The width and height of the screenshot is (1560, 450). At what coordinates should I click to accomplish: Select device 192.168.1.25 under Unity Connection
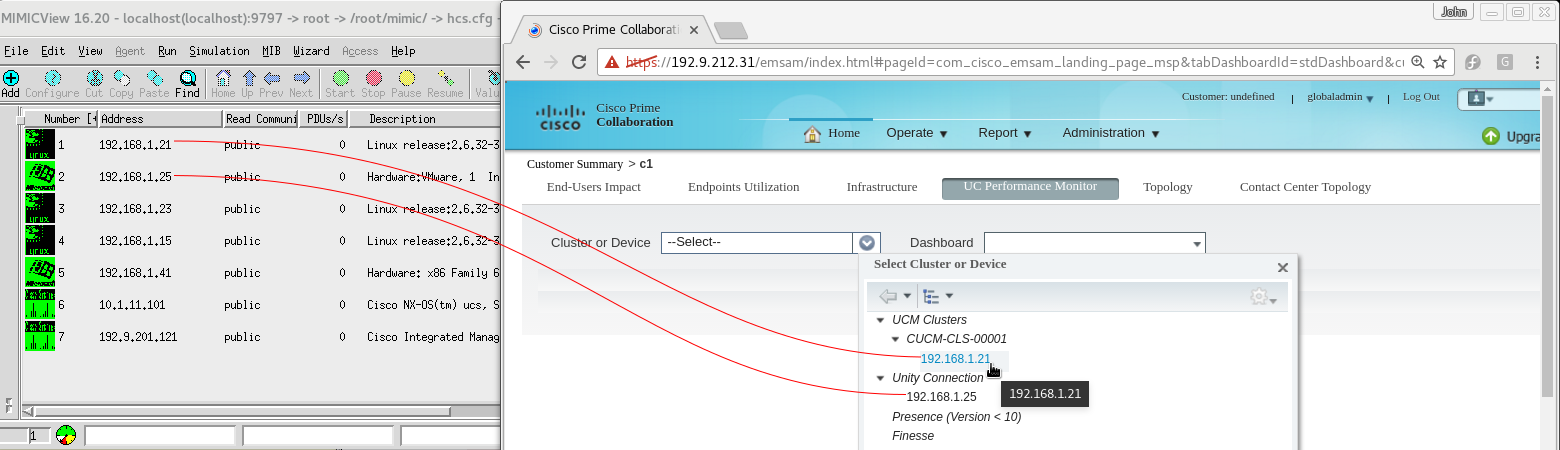tap(941, 397)
